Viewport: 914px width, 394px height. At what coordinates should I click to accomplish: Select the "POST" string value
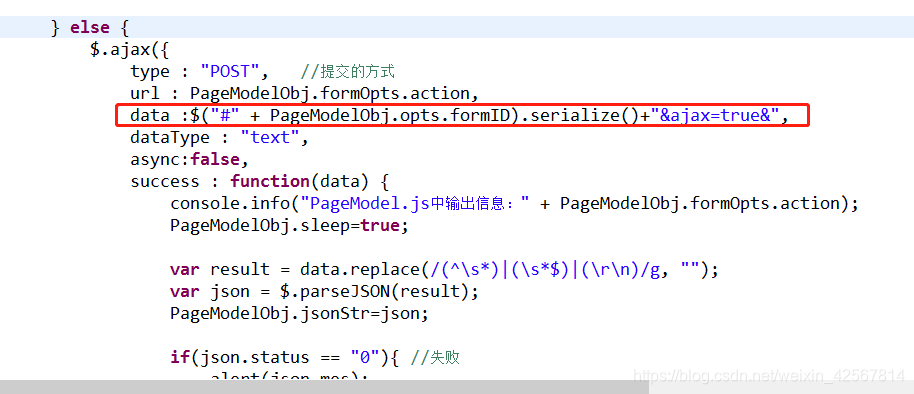pyautogui.click(x=230, y=72)
